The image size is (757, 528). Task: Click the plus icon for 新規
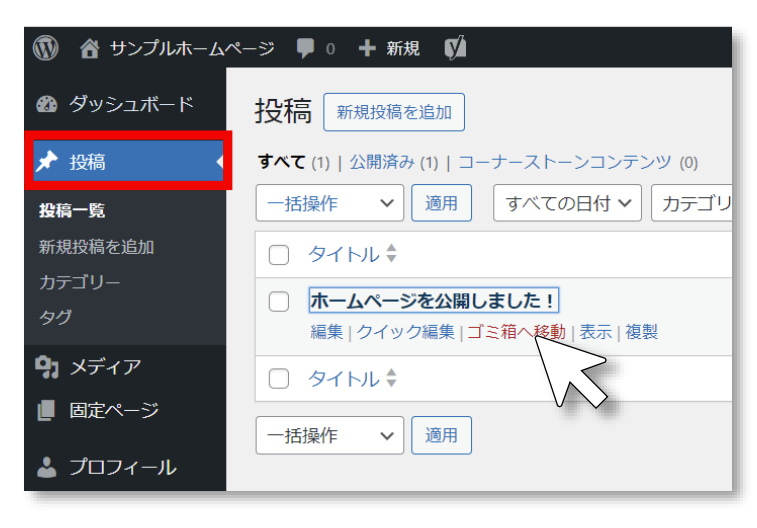click(367, 48)
